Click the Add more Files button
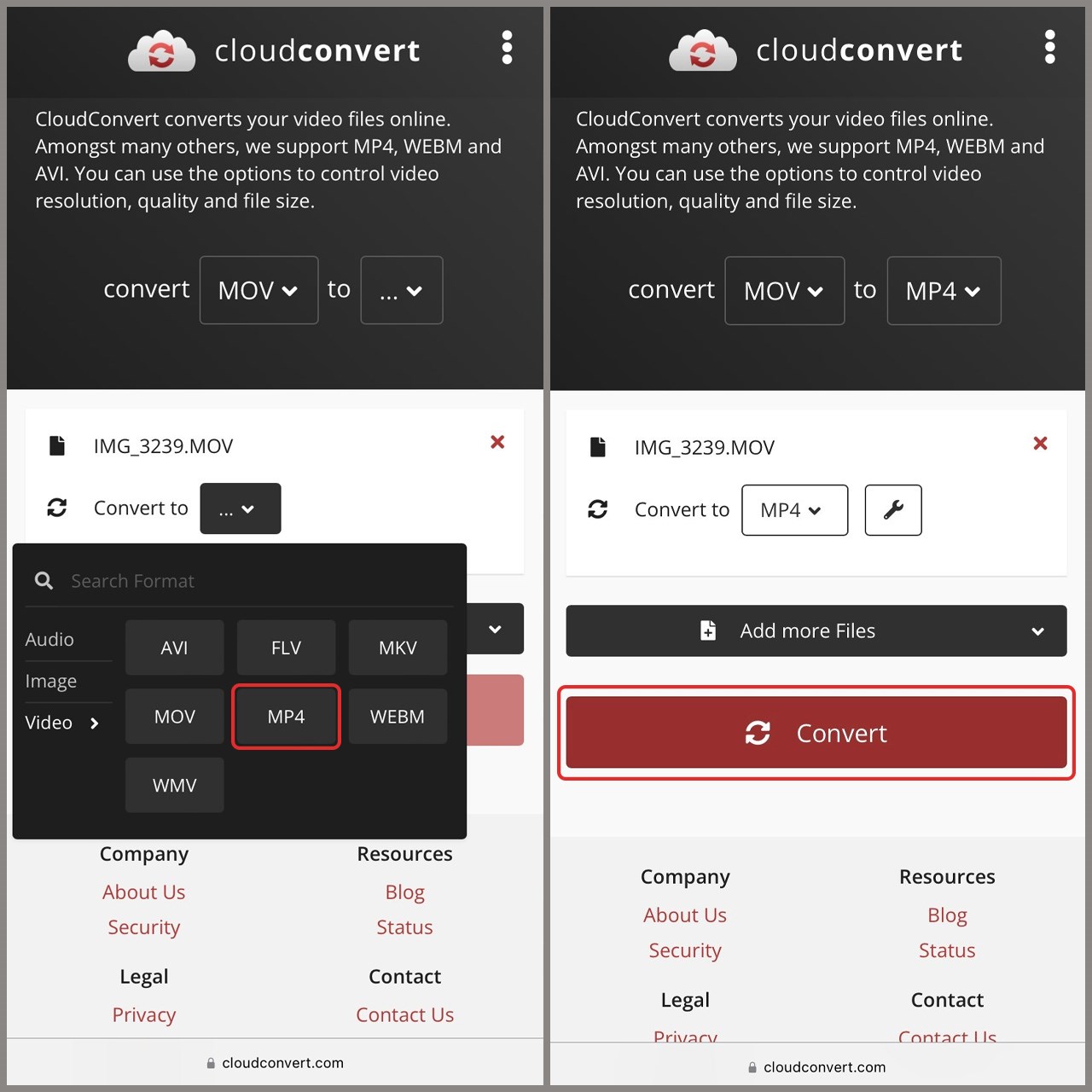 click(816, 630)
